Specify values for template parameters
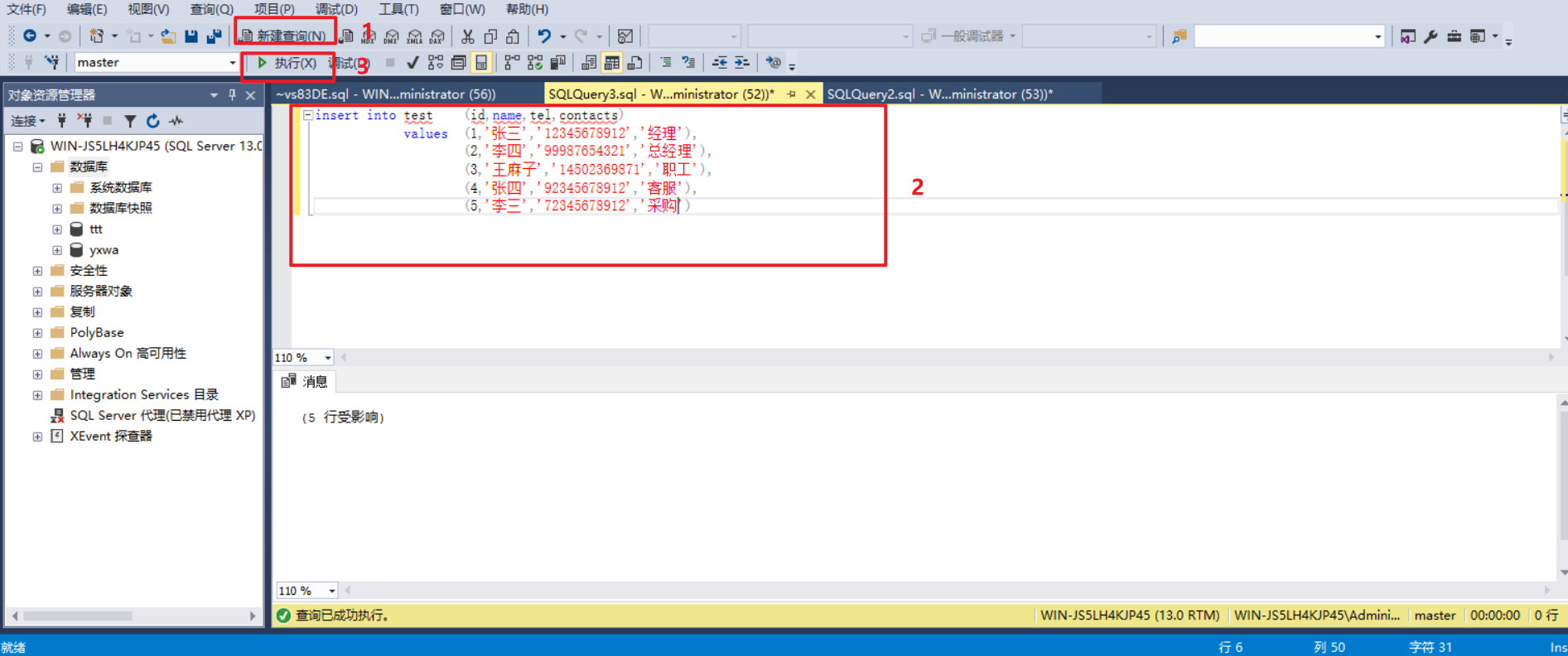The width and height of the screenshot is (1568, 656). click(774, 63)
